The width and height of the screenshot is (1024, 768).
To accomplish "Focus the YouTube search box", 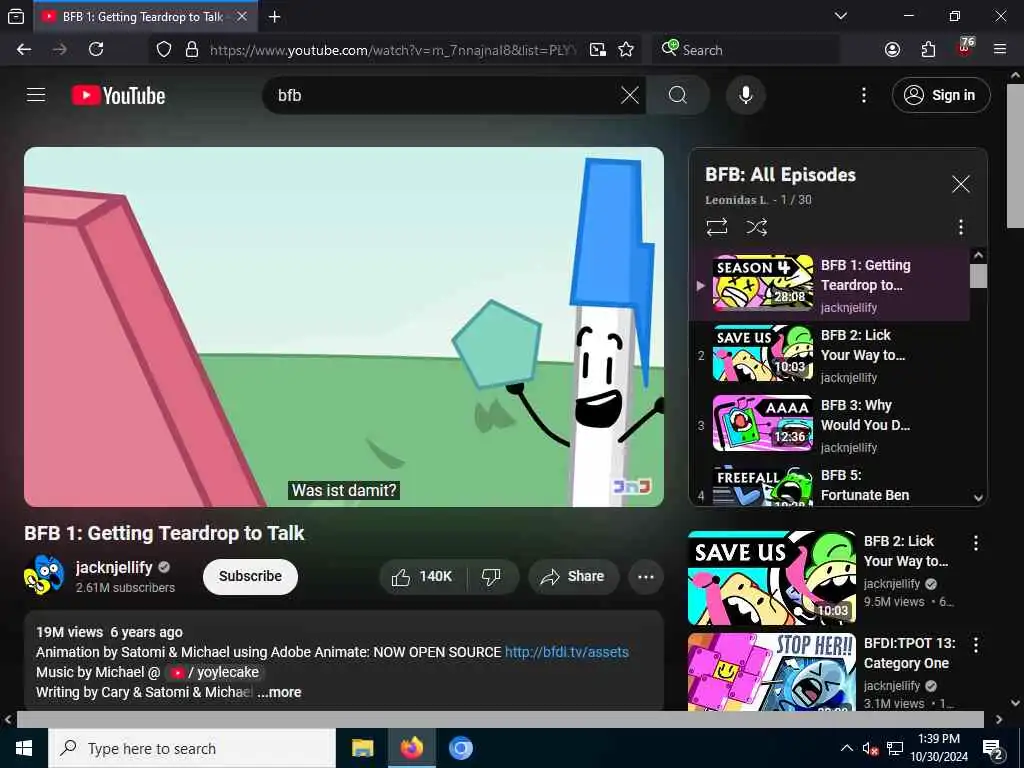I will tap(444, 95).
